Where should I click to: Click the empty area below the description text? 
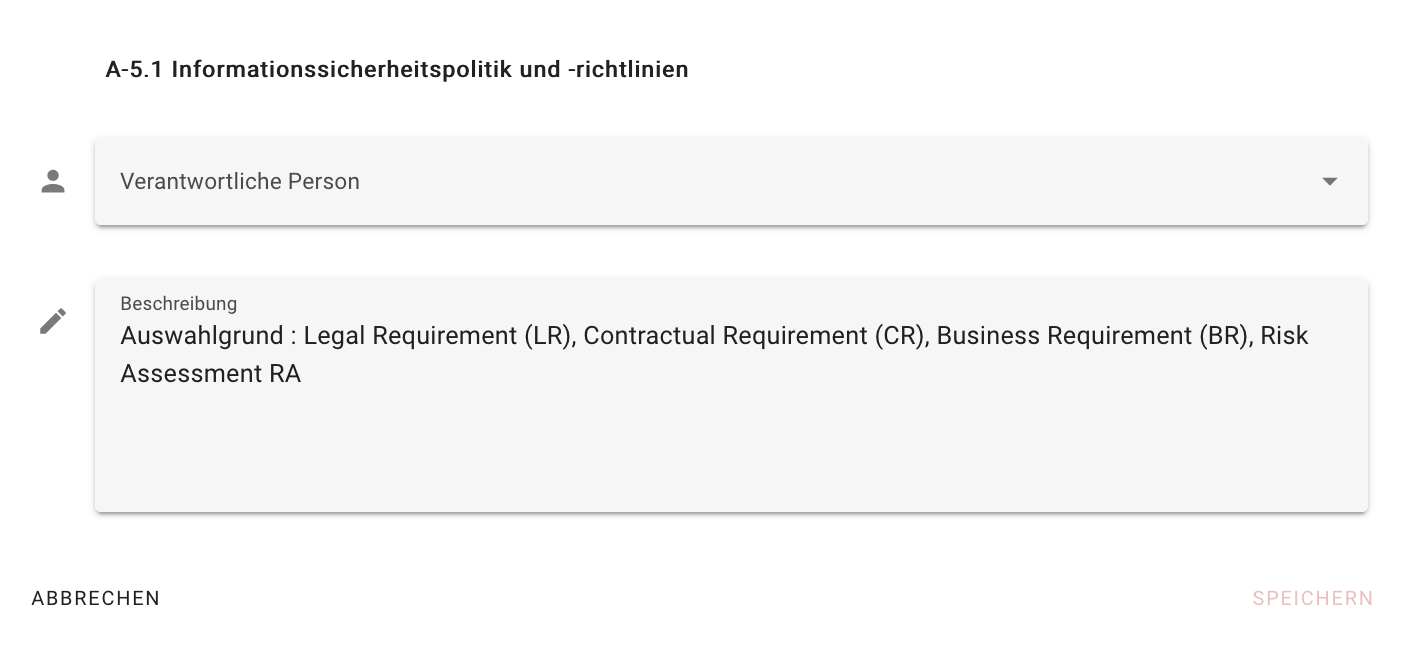[700, 460]
